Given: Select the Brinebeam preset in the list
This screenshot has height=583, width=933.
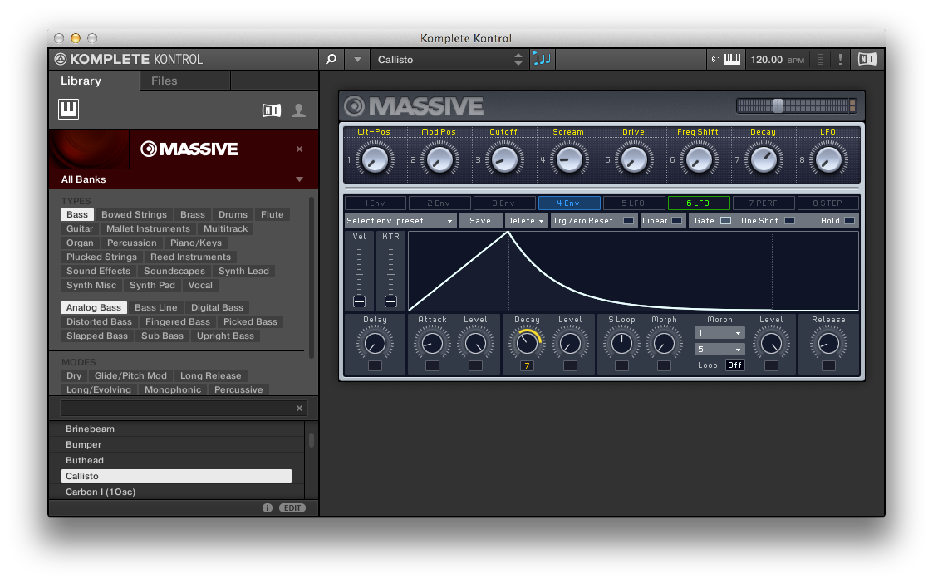Looking at the screenshot, I should point(176,428).
